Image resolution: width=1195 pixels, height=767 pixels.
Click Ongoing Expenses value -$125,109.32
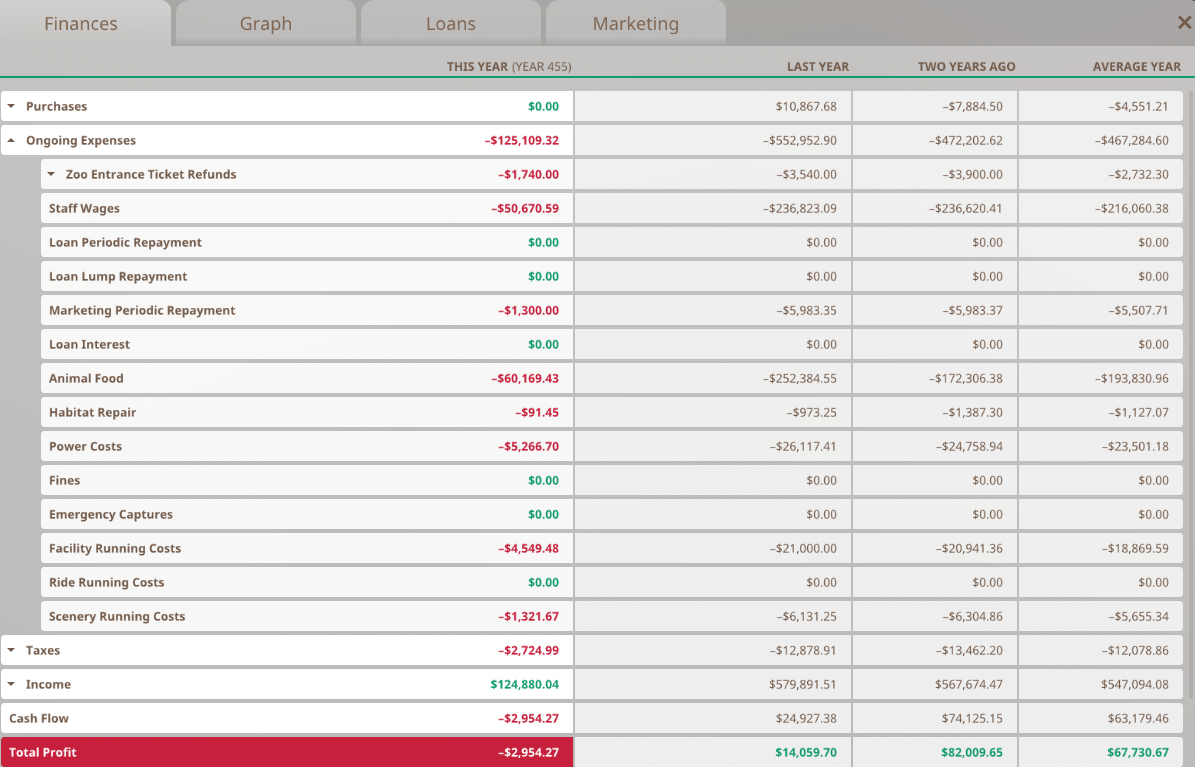(522, 140)
